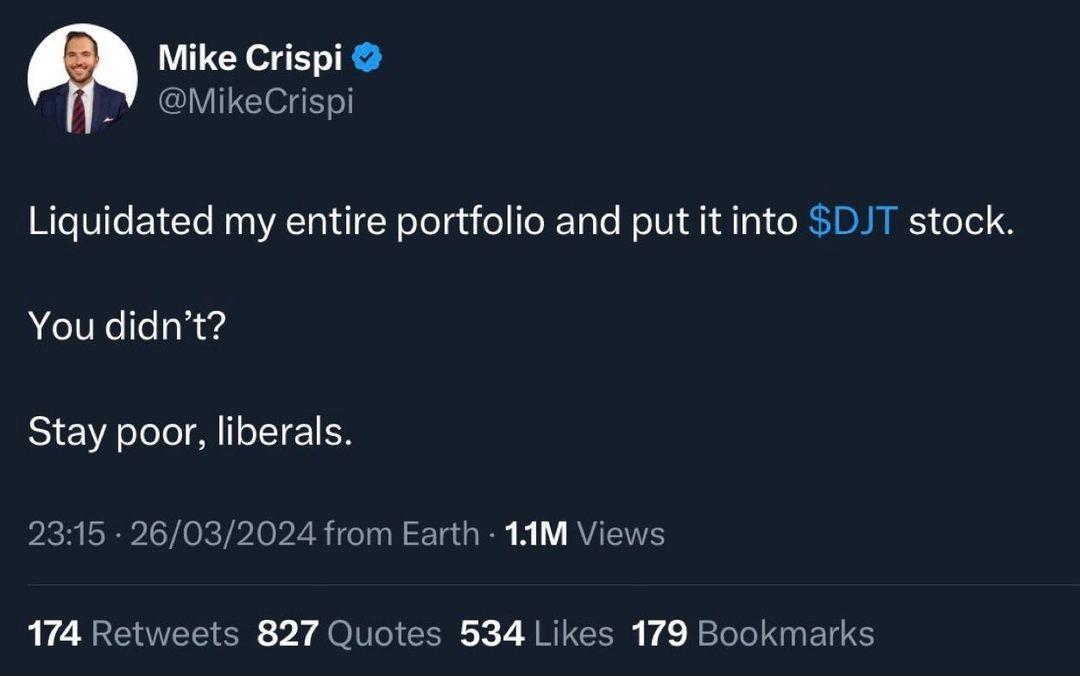Click the 'Retweets' label beside 174

pos(162,633)
